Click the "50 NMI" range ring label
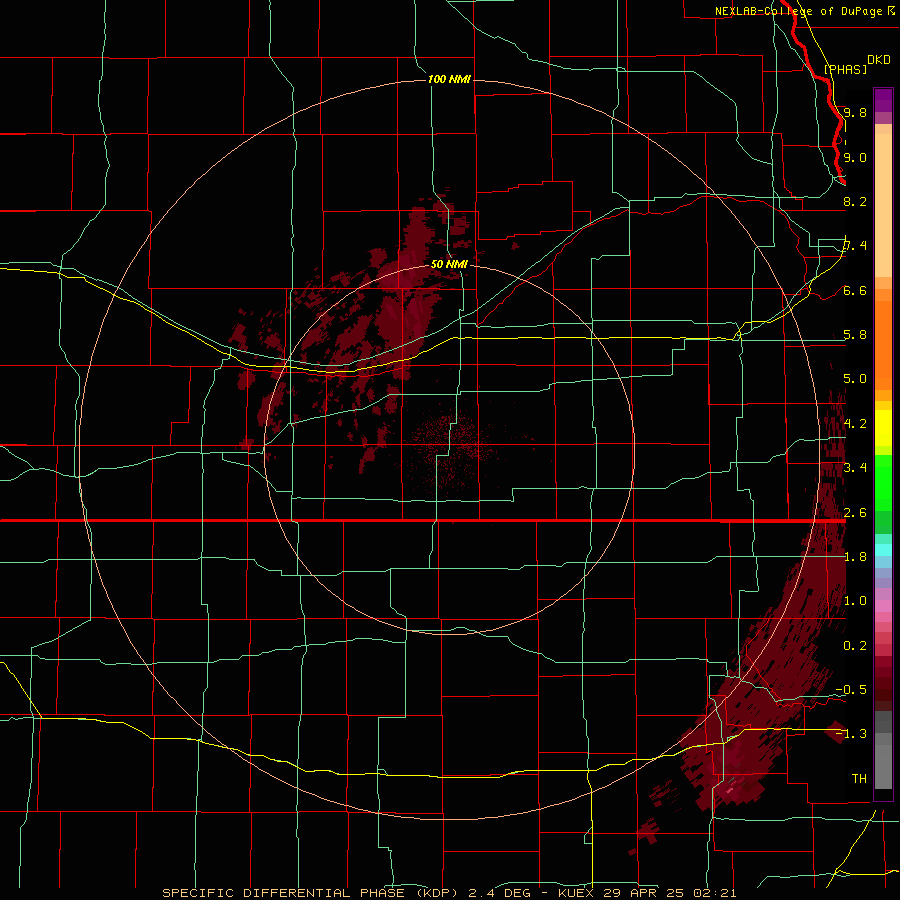900x900 pixels. 449,264
